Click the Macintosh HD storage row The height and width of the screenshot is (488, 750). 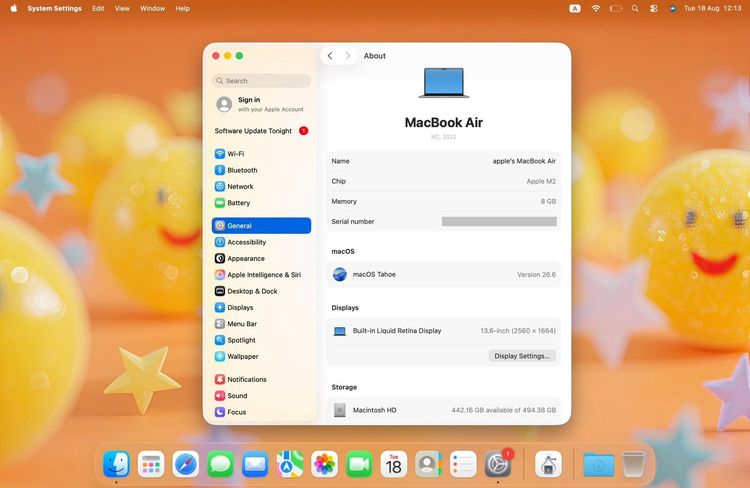pyautogui.click(x=443, y=410)
